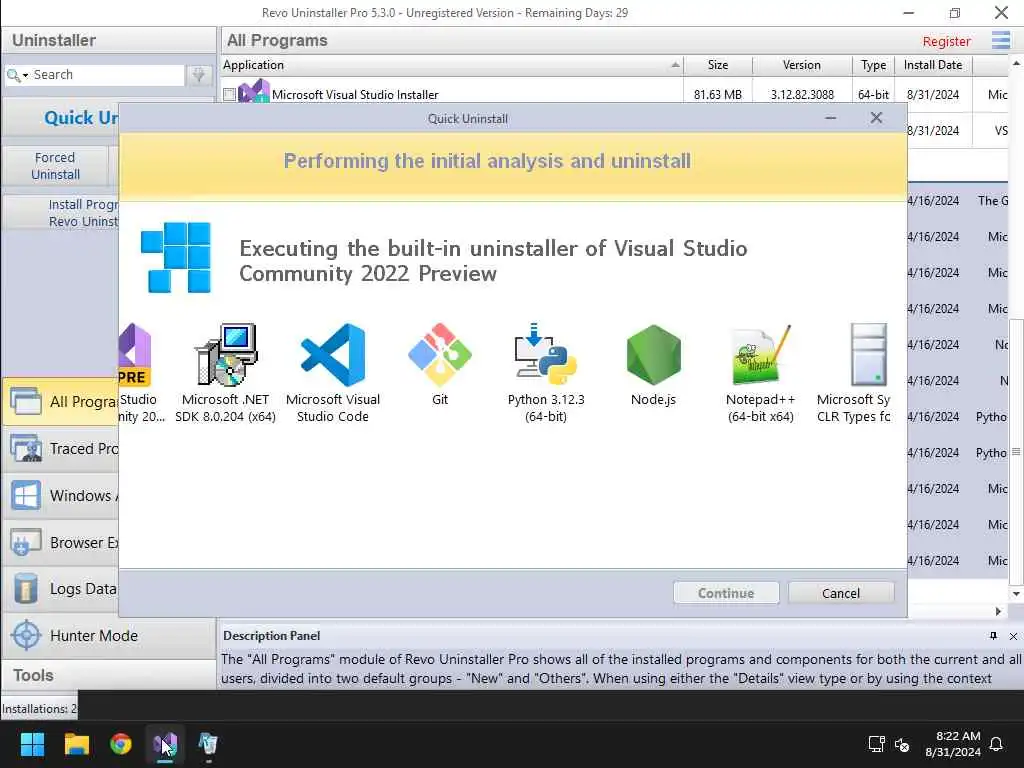Close the Quick Uninstall dialog
The width and height of the screenshot is (1024, 768).
(876, 118)
